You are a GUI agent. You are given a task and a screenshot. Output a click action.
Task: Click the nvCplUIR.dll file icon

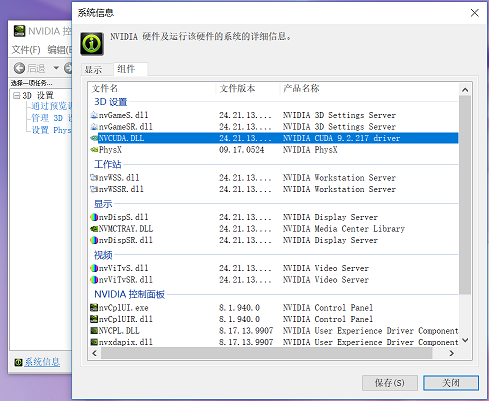[94, 319]
